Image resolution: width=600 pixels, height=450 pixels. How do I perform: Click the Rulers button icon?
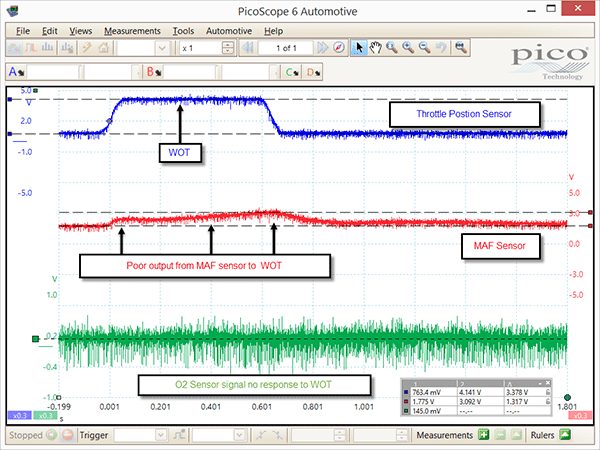pyautogui.click(x=565, y=435)
